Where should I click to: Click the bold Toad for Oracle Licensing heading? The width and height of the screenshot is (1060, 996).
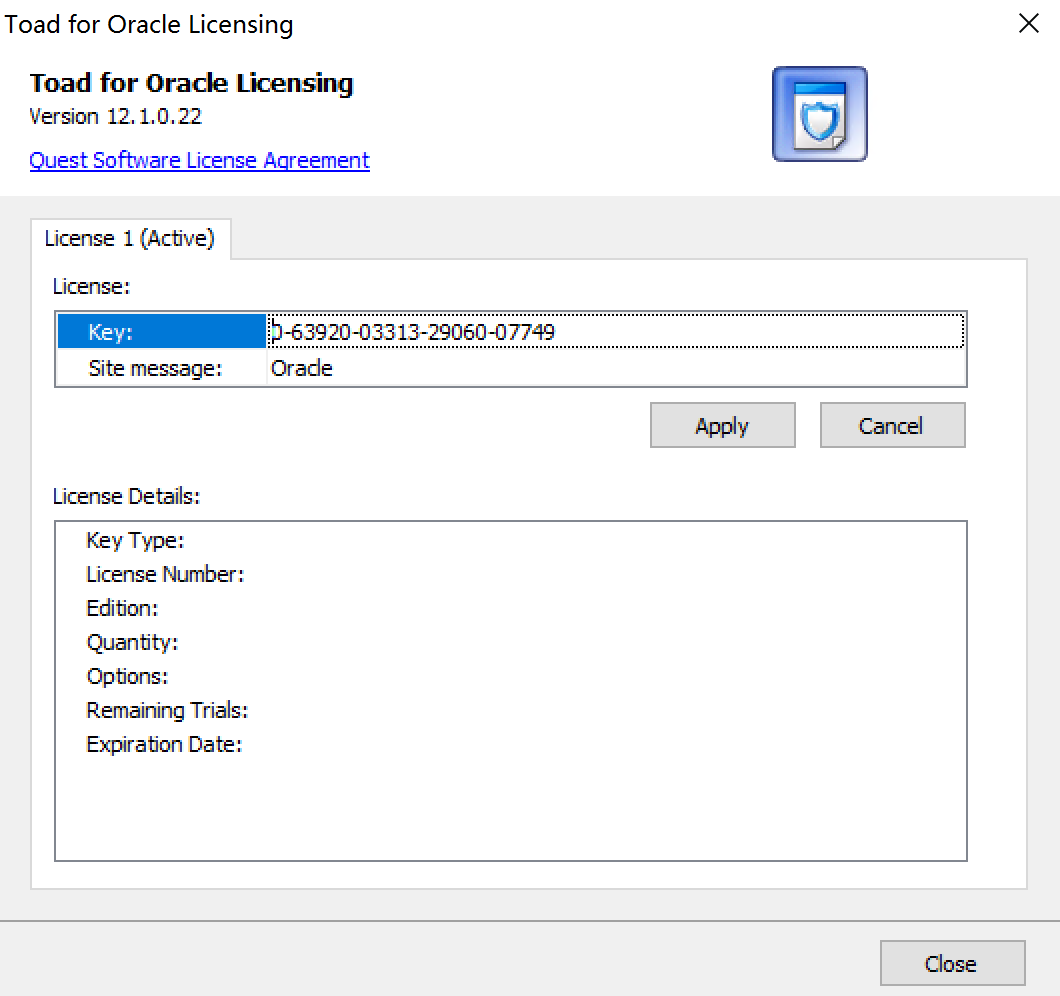[x=191, y=83]
